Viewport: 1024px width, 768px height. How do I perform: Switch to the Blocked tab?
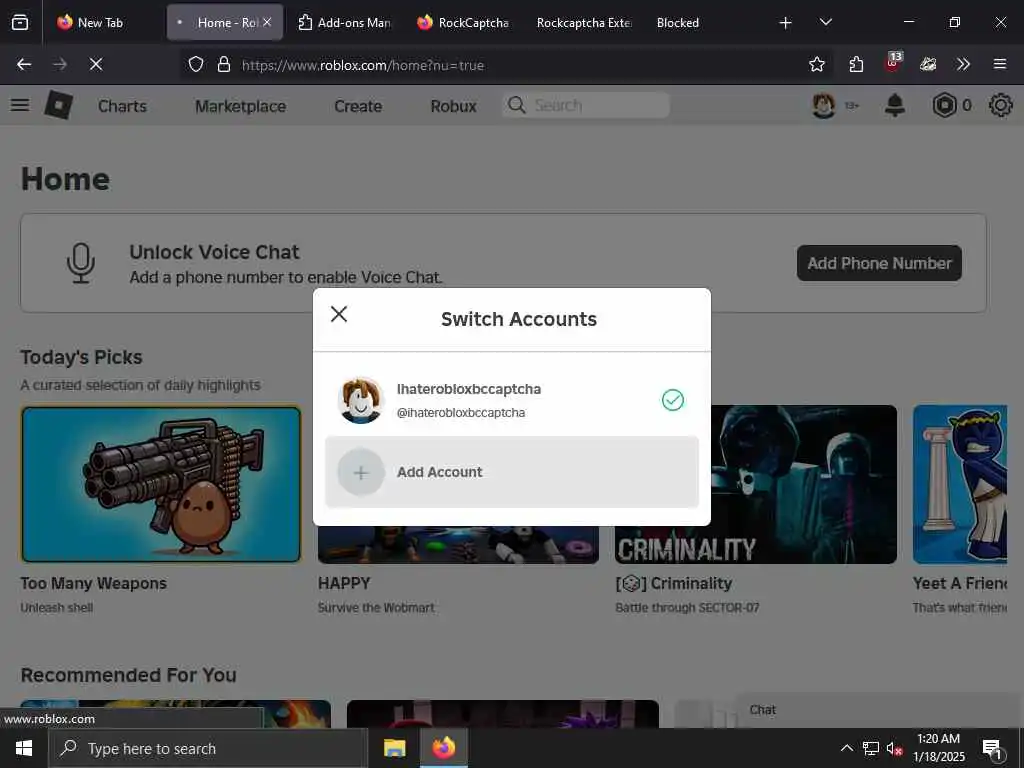coord(678,22)
